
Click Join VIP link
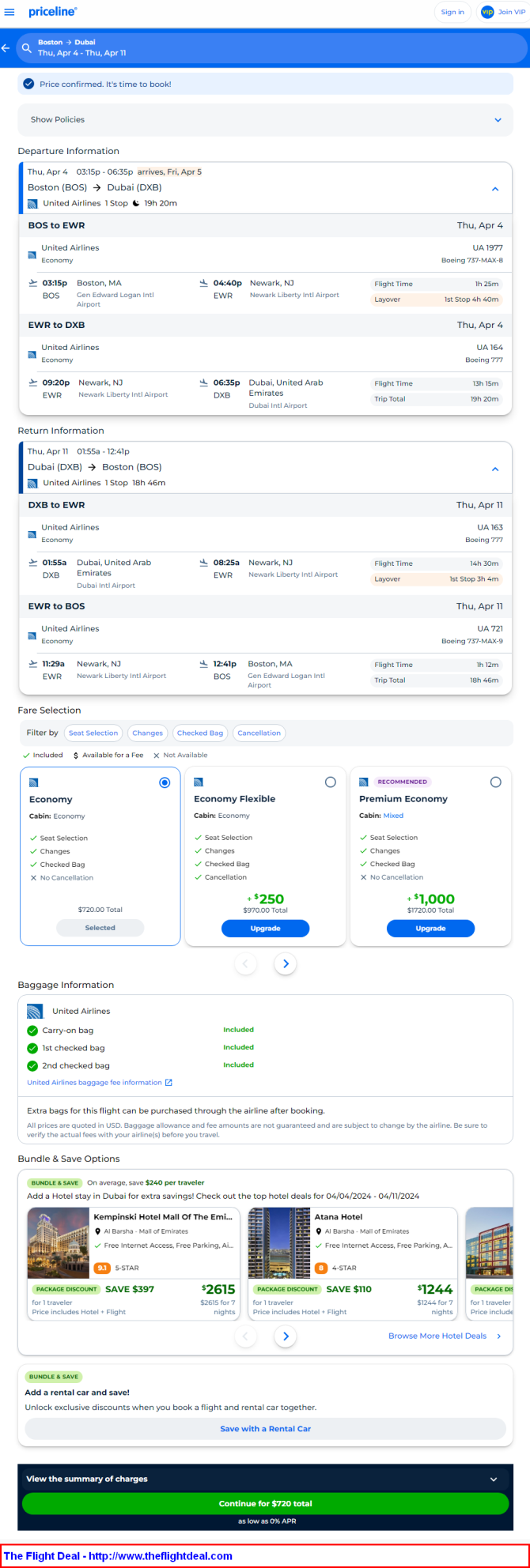point(512,12)
